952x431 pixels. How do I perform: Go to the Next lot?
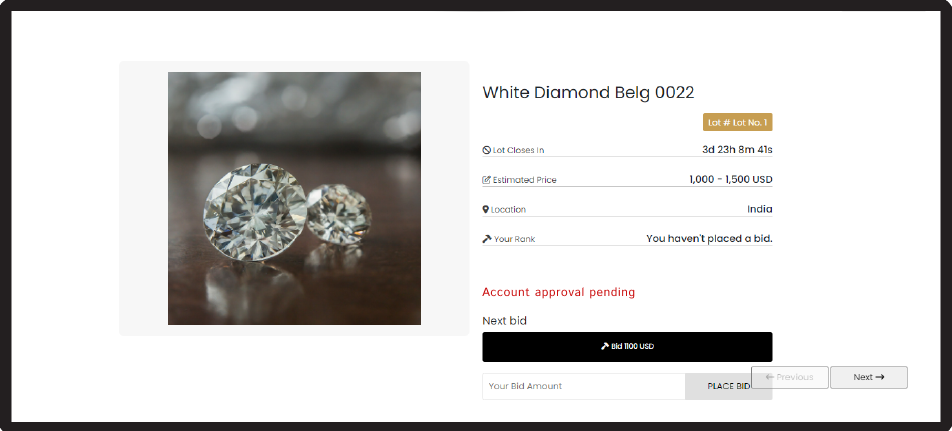tap(869, 377)
